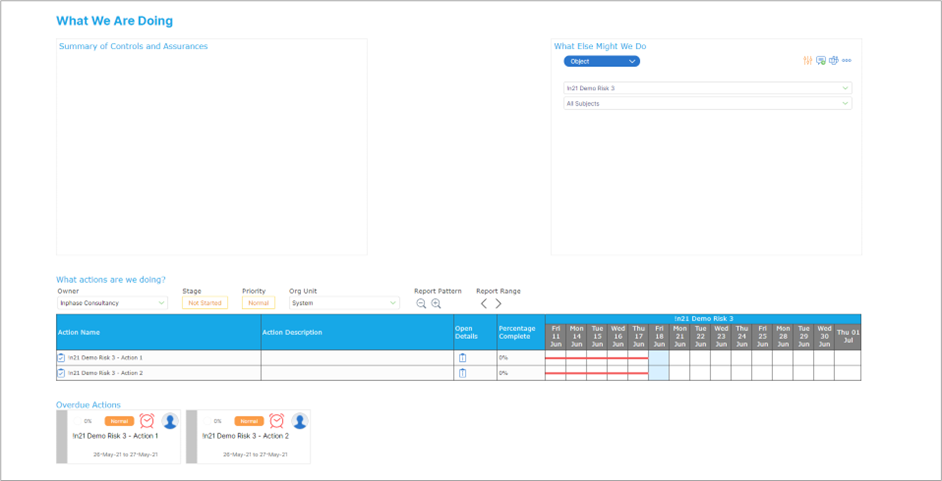Click the Action Name column header
This screenshot has width=942, height=481.
coord(159,332)
